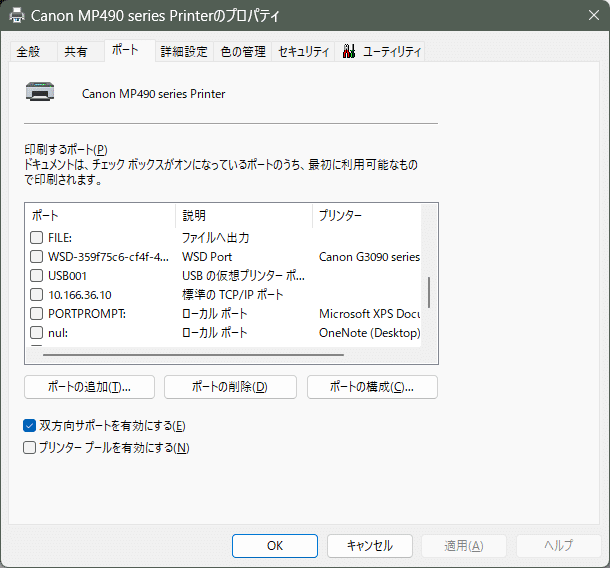Image resolution: width=610 pixels, height=568 pixels.
Task: Click the utility tools icon on ユーティリティ tab
Action: pos(349,51)
